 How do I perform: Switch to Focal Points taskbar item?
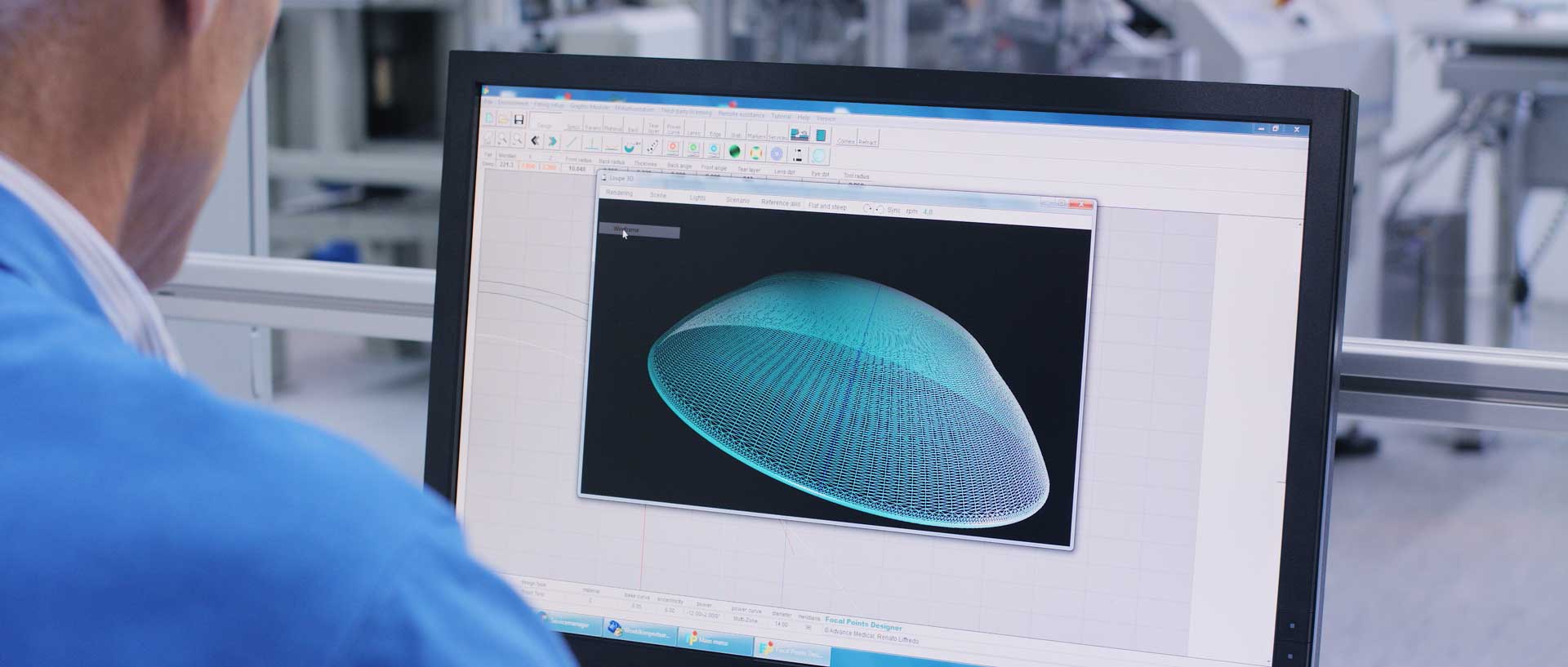[792, 652]
